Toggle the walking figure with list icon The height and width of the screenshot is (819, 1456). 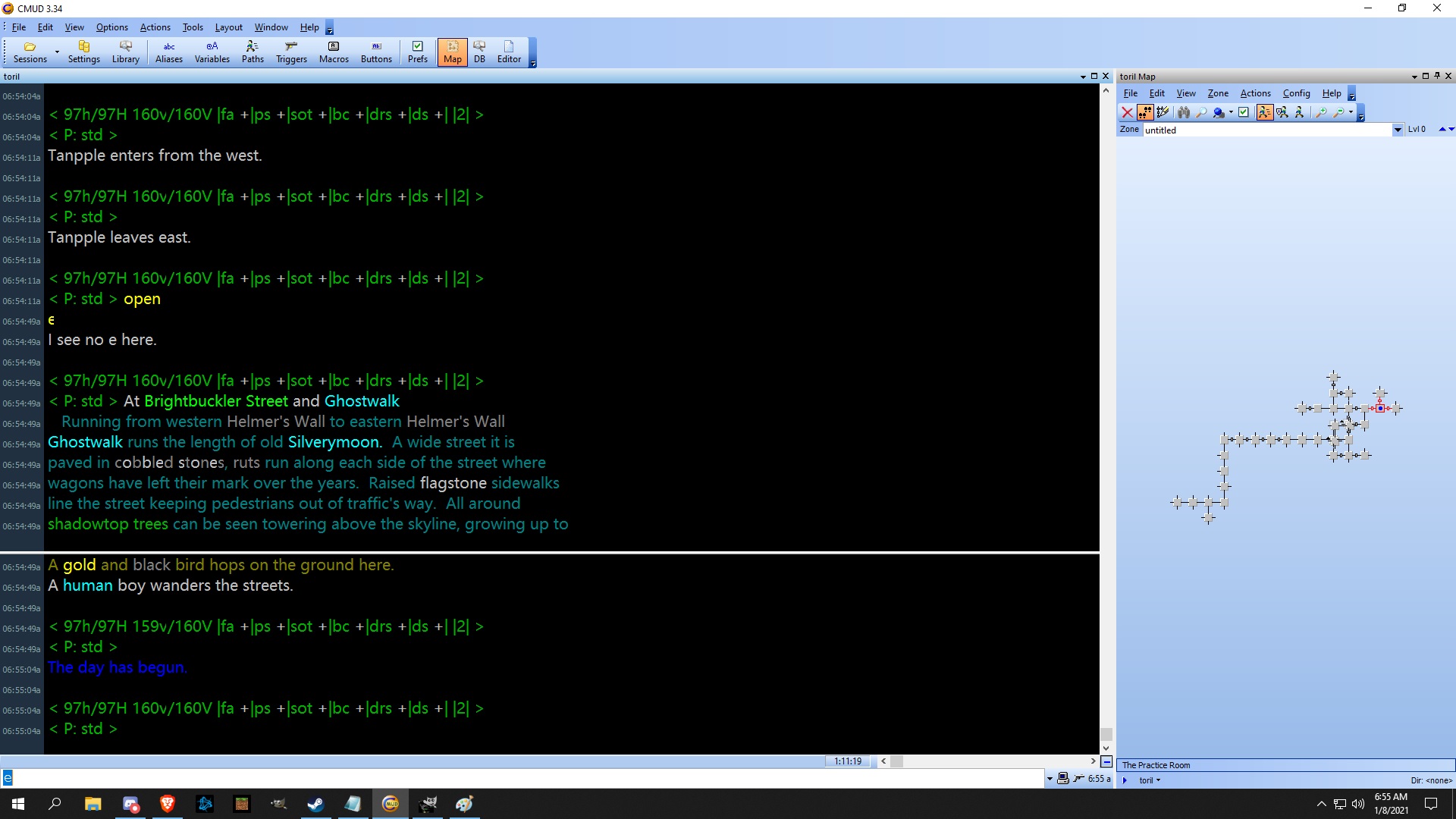(1264, 112)
